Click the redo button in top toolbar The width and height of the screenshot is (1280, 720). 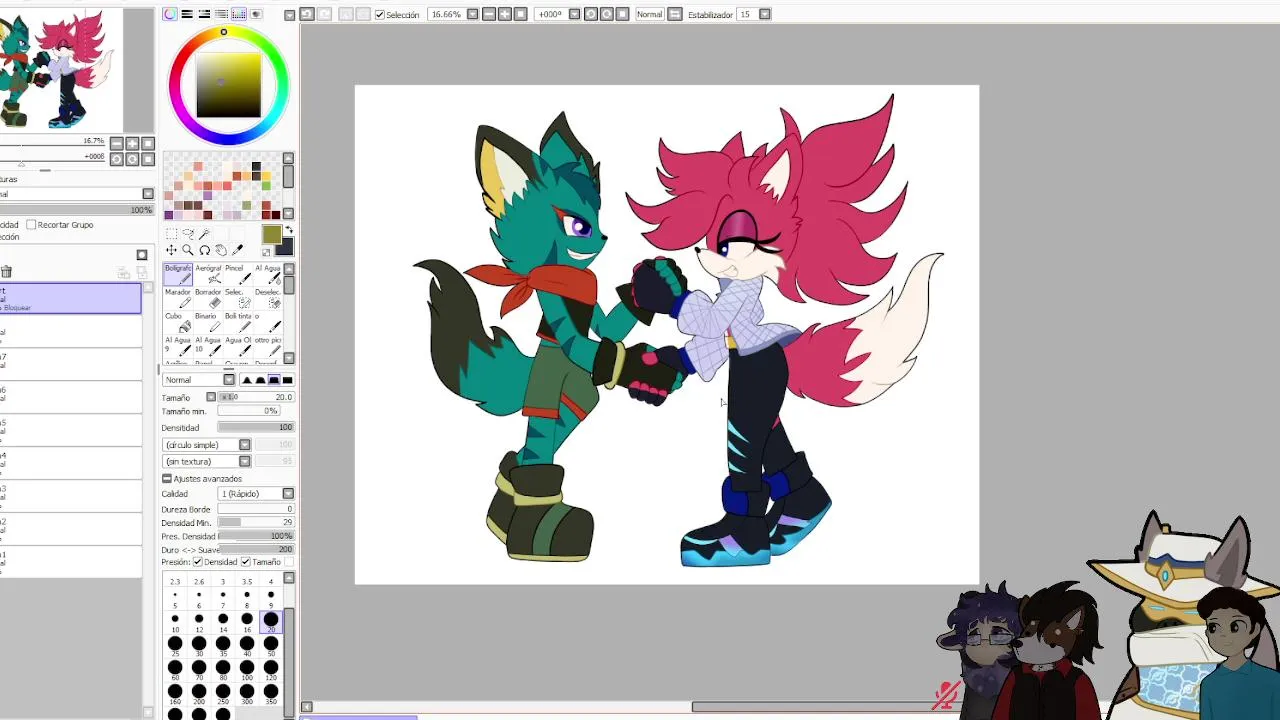(x=324, y=14)
